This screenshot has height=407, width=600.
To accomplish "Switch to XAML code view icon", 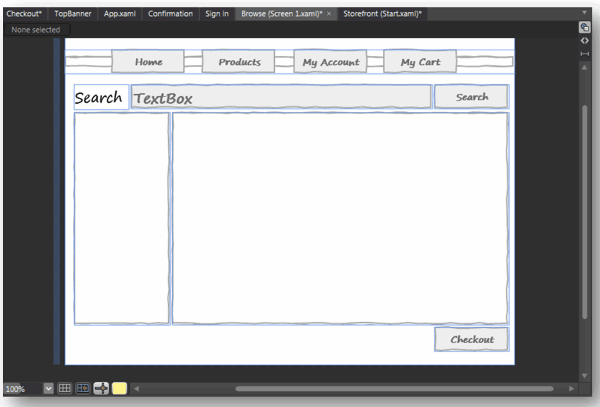I will [x=584, y=41].
